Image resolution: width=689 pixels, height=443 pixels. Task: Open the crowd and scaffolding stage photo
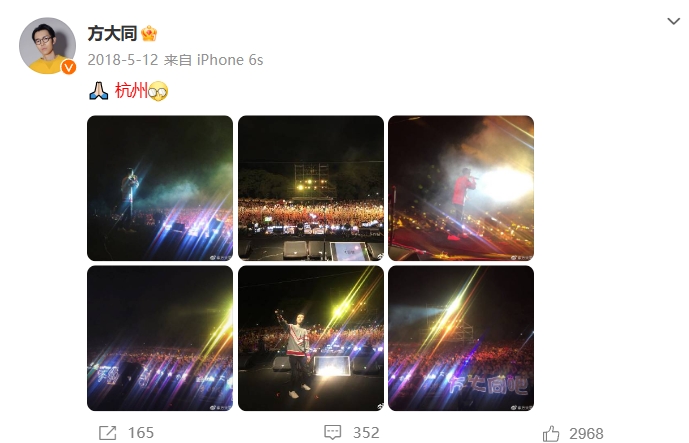click(311, 188)
